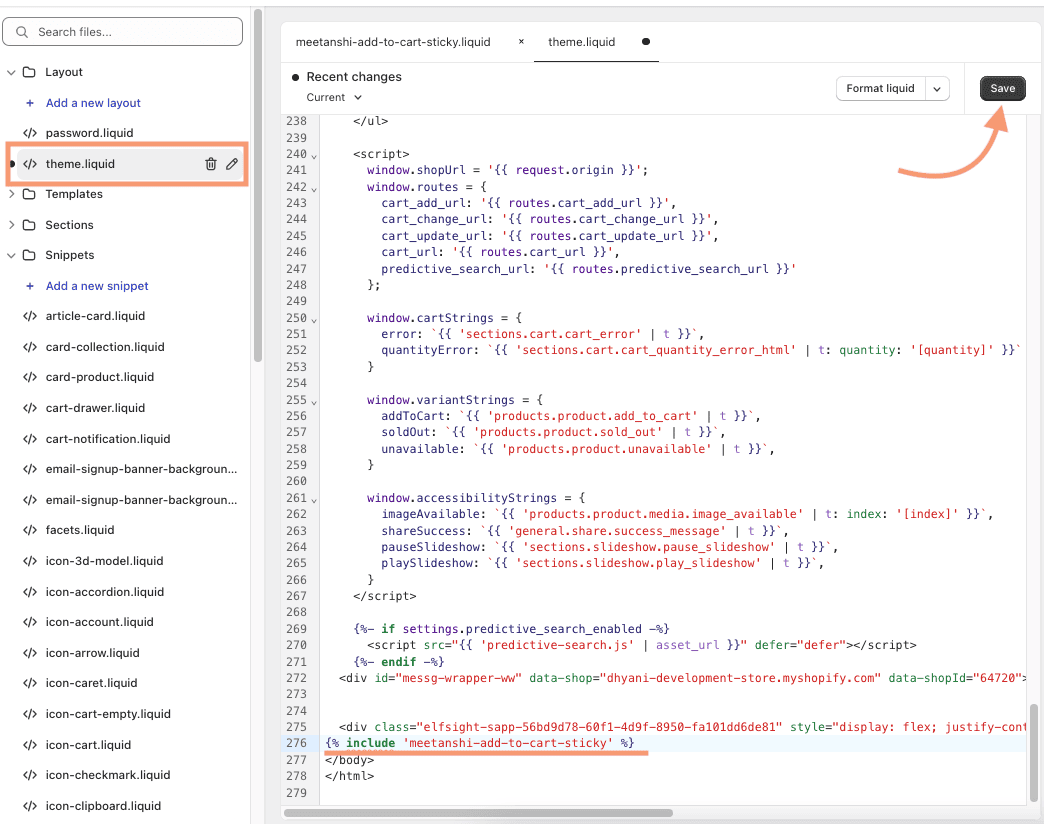
Task: Expand the Sections folder
Action: (x=12, y=225)
